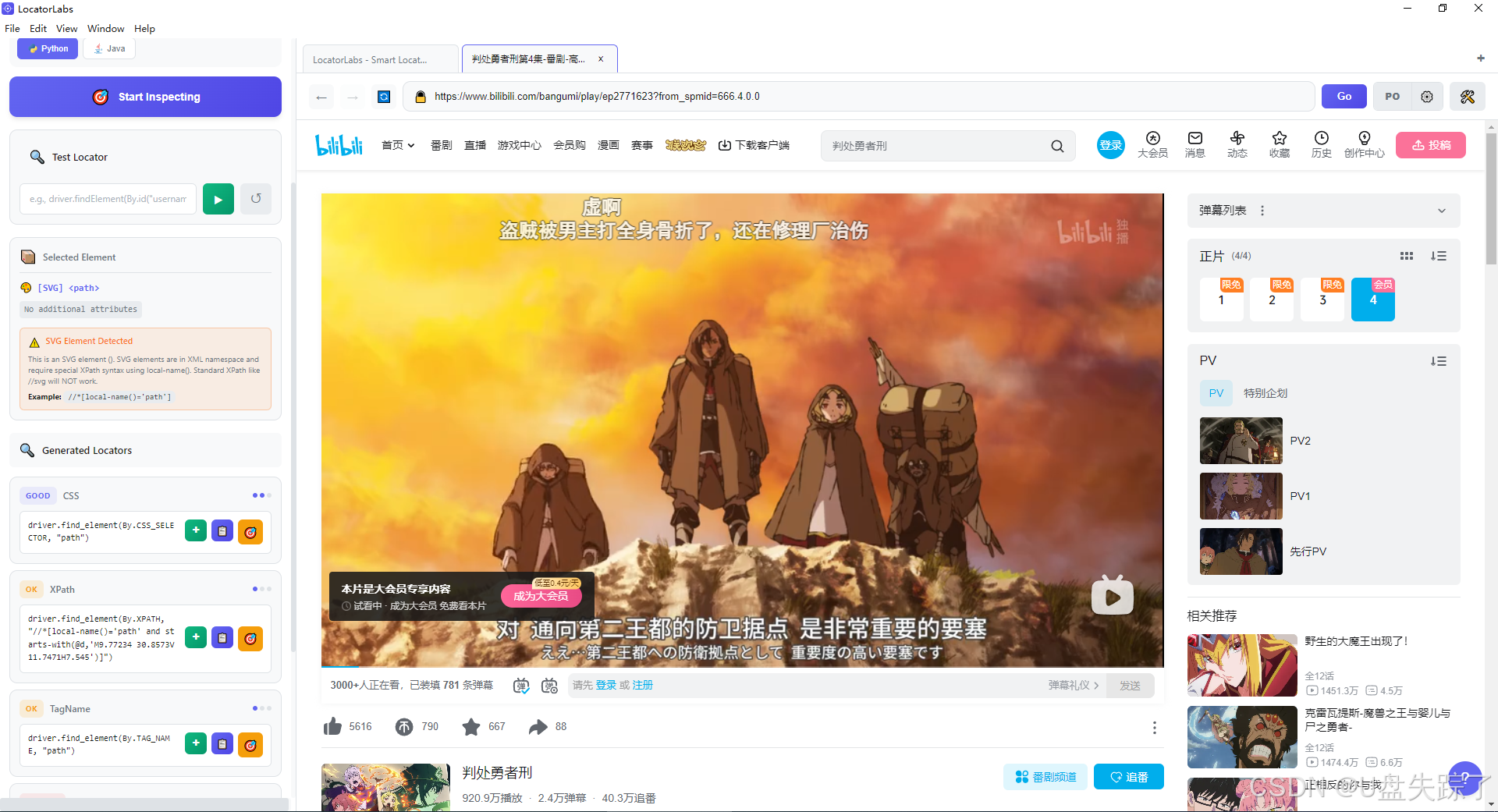This screenshot has width=1498, height=812.
Task: Open 收藏 favorites star icon
Action: point(1280,144)
